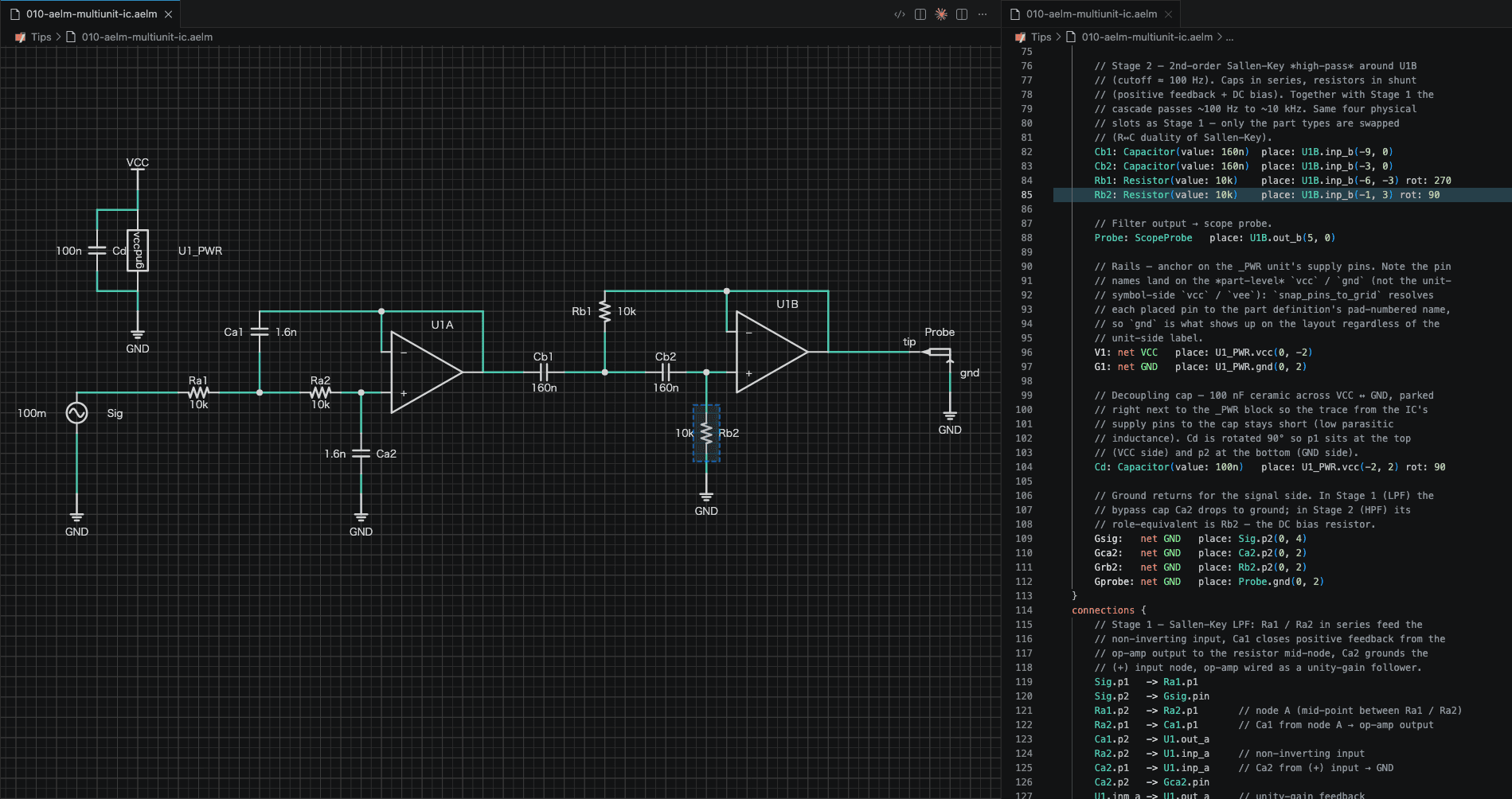The height and width of the screenshot is (799, 1512).
Task: Open the more actions ellipsis menu
Action: pos(983,14)
